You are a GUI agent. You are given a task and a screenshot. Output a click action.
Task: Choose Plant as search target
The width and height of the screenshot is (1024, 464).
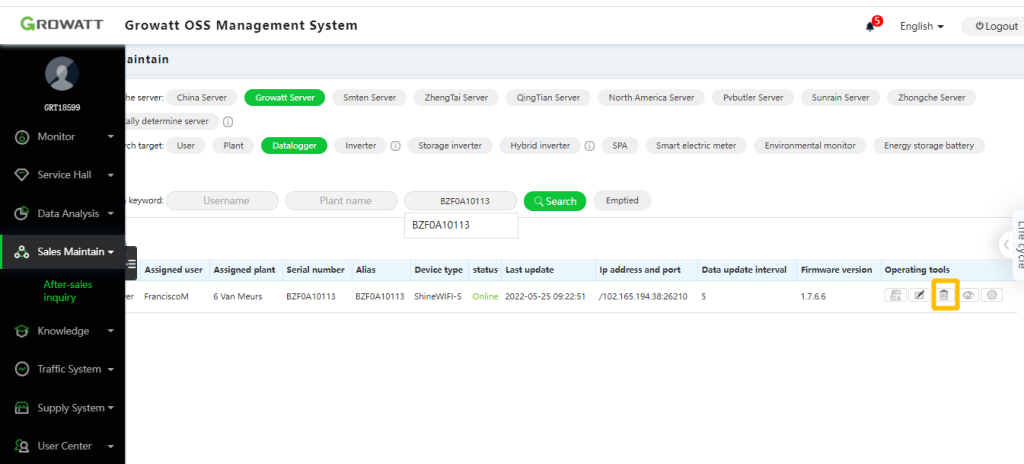(233, 146)
